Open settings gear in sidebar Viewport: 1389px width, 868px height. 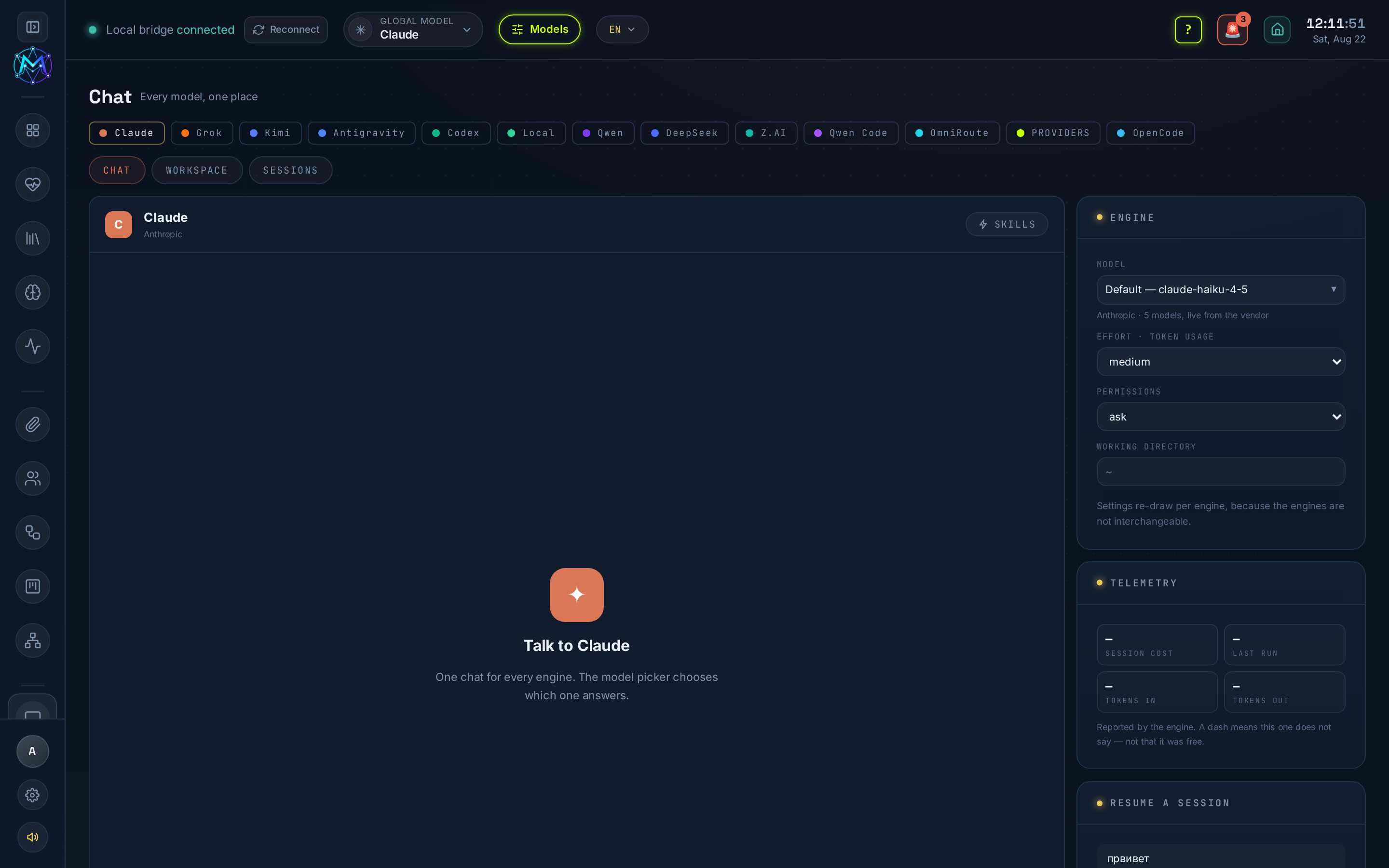[x=33, y=795]
